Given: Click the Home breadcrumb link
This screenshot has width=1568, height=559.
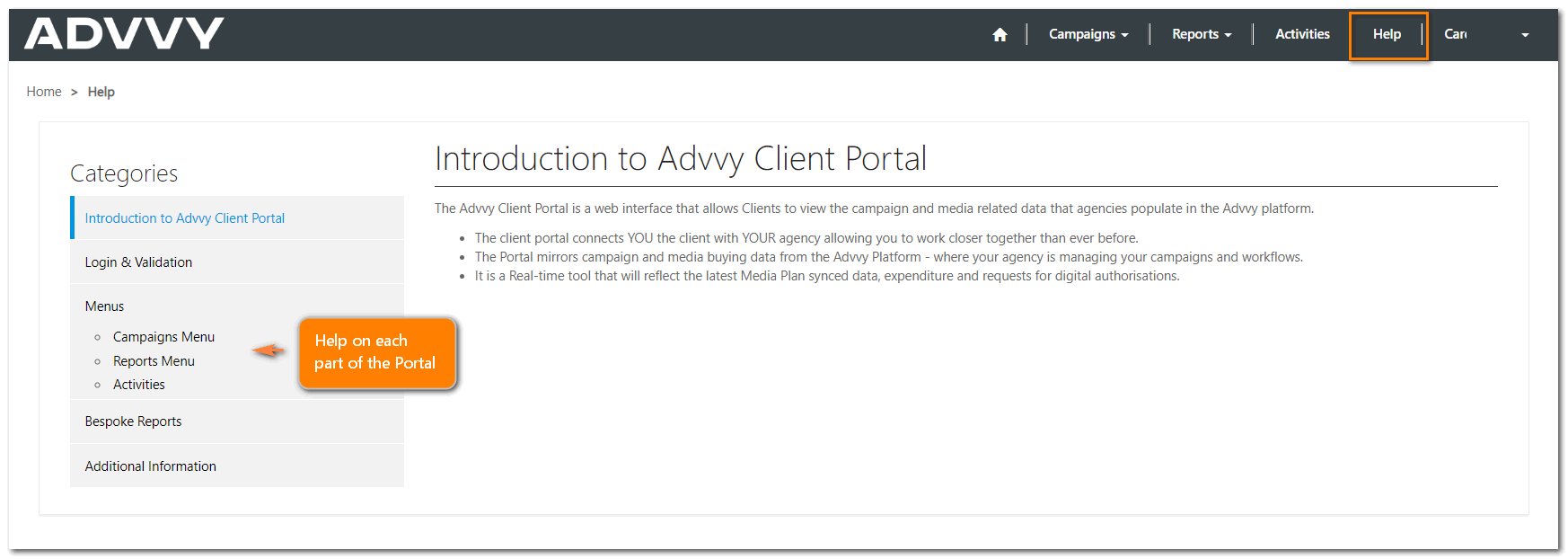Looking at the screenshot, I should [44, 92].
